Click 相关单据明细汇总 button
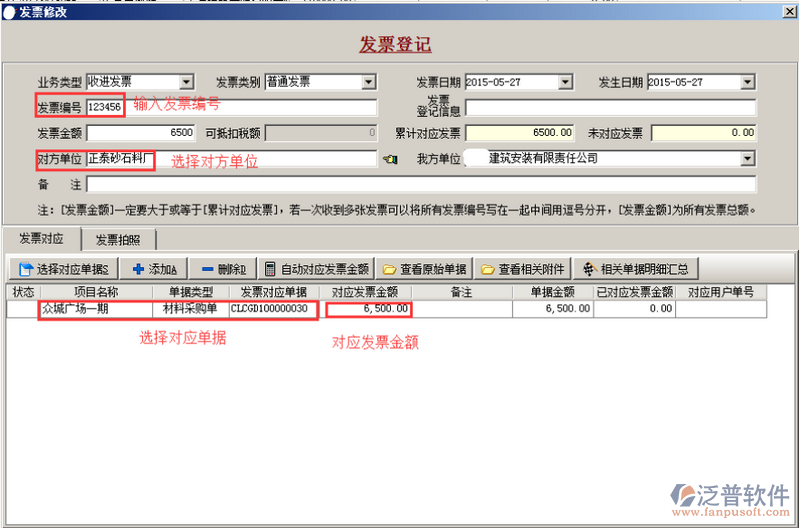The image size is (800, 528). pyautogui.click(x=636, y=269)
